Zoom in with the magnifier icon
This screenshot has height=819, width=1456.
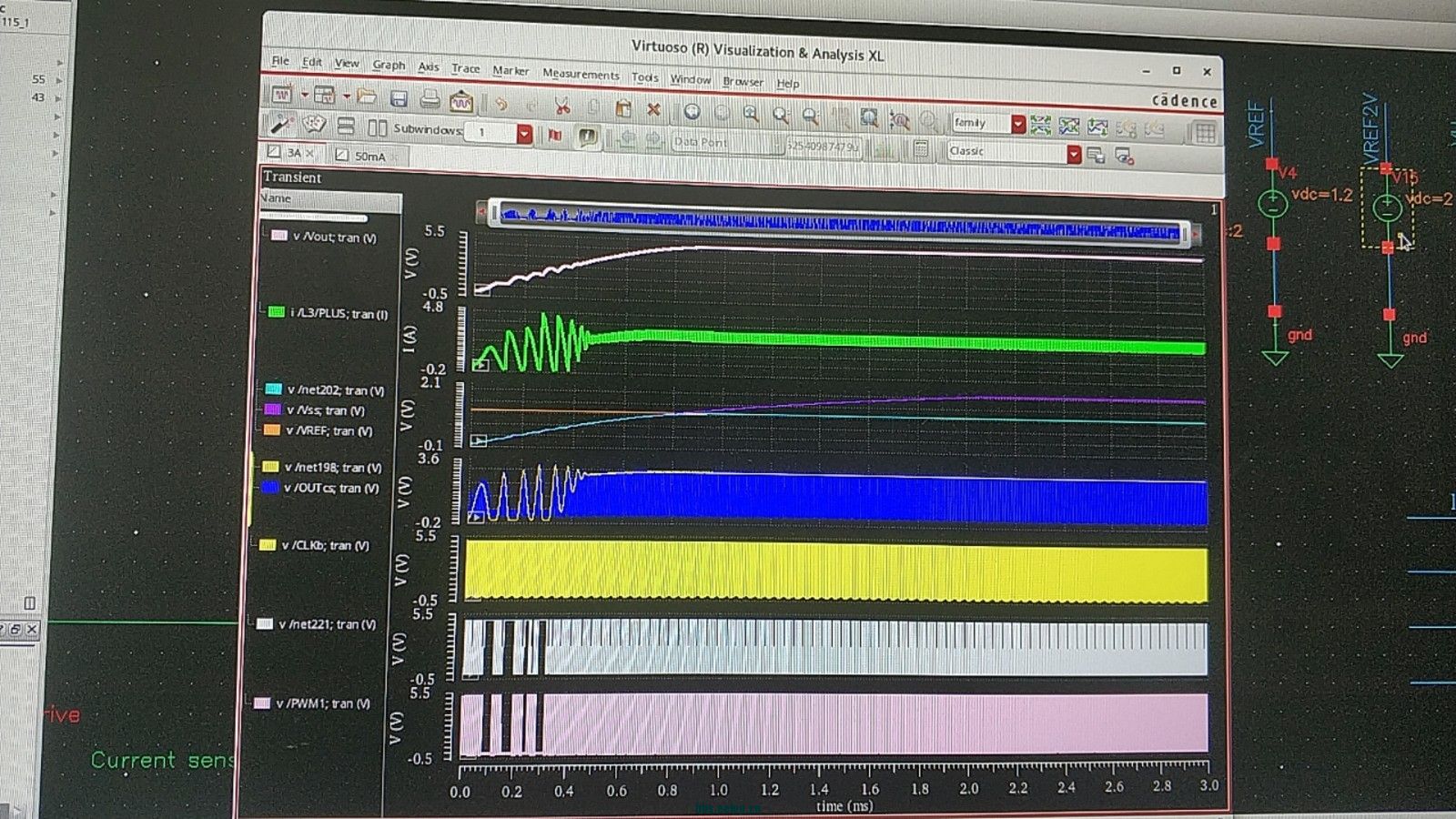coord(751,114)
